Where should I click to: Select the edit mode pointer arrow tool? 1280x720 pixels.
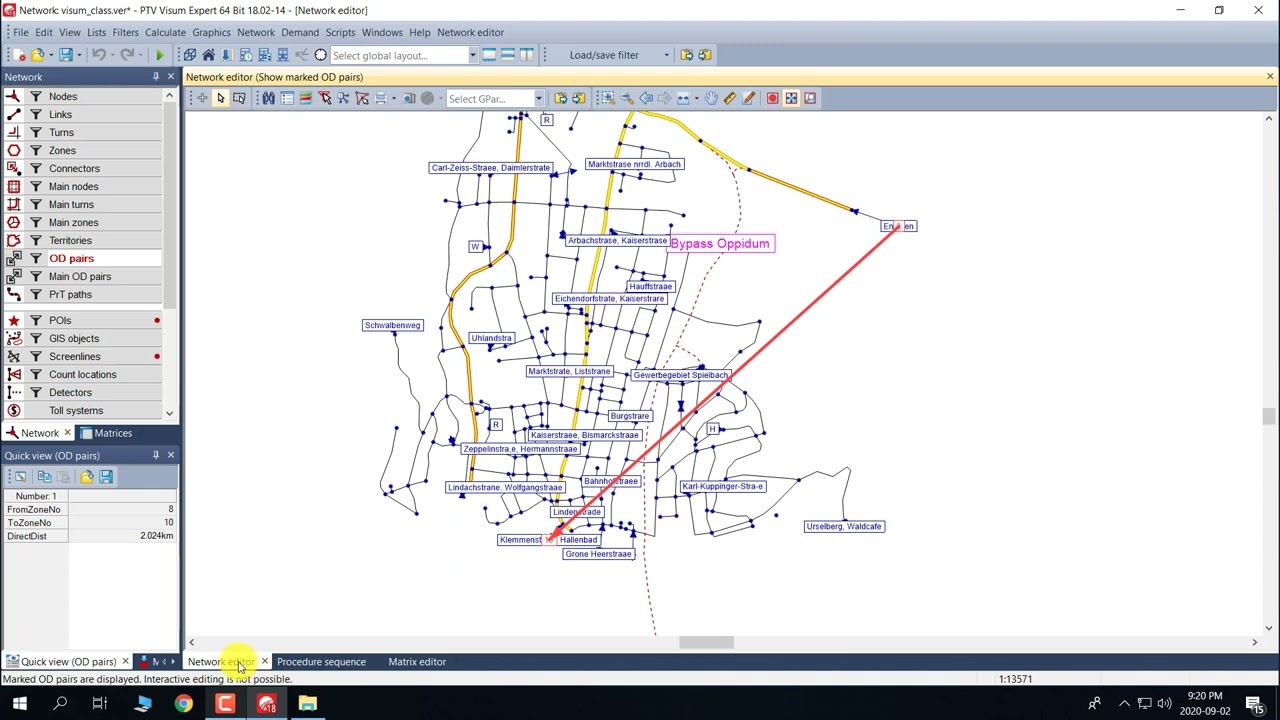(220, 98)
